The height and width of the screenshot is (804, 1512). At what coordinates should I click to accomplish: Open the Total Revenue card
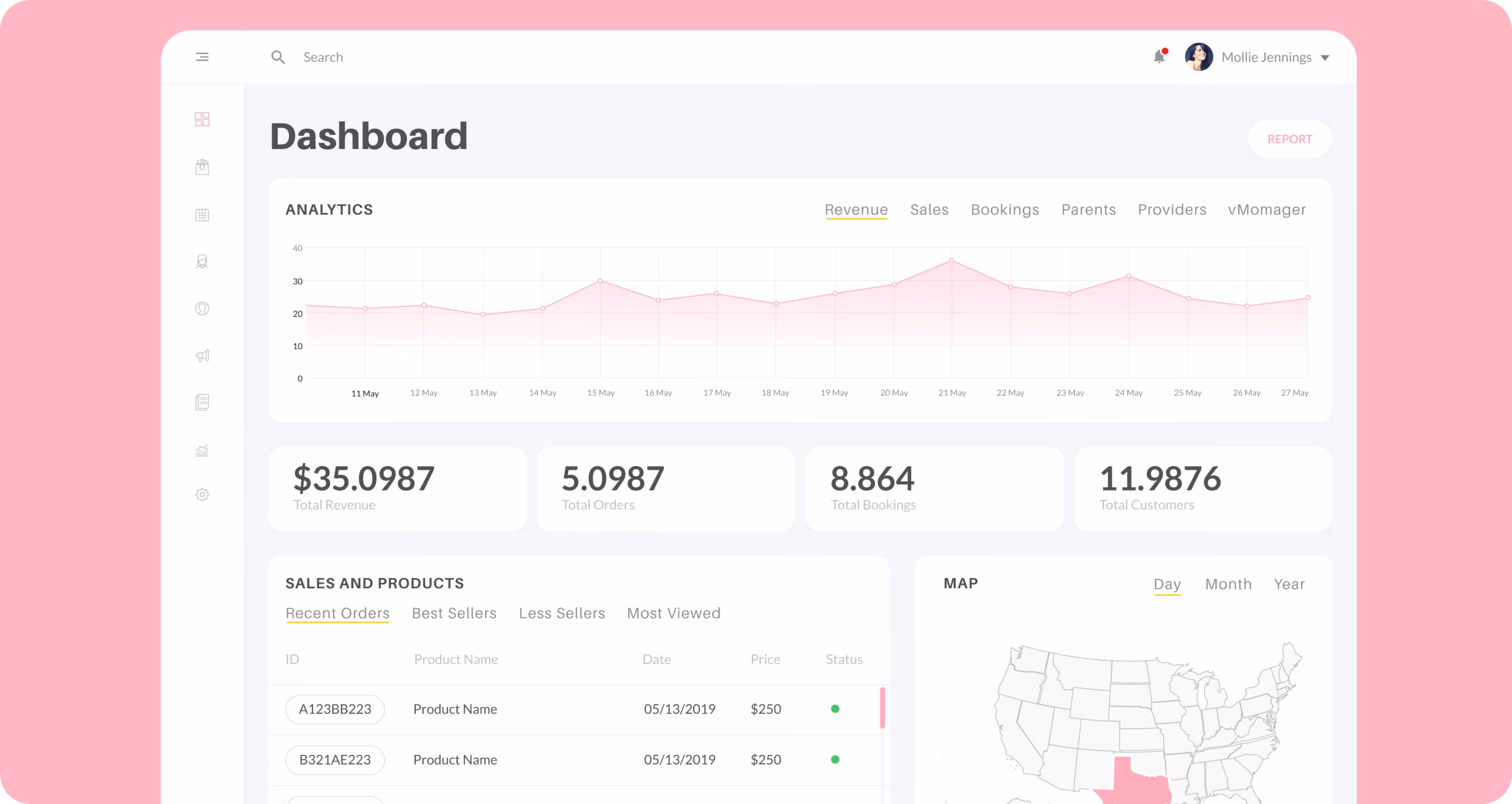pos(397,489)
